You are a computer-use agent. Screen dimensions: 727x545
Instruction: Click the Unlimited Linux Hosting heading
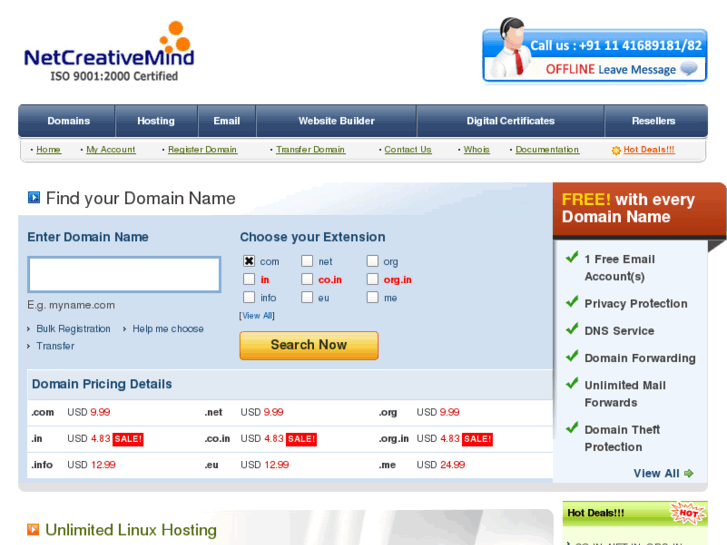click(131, 530)
